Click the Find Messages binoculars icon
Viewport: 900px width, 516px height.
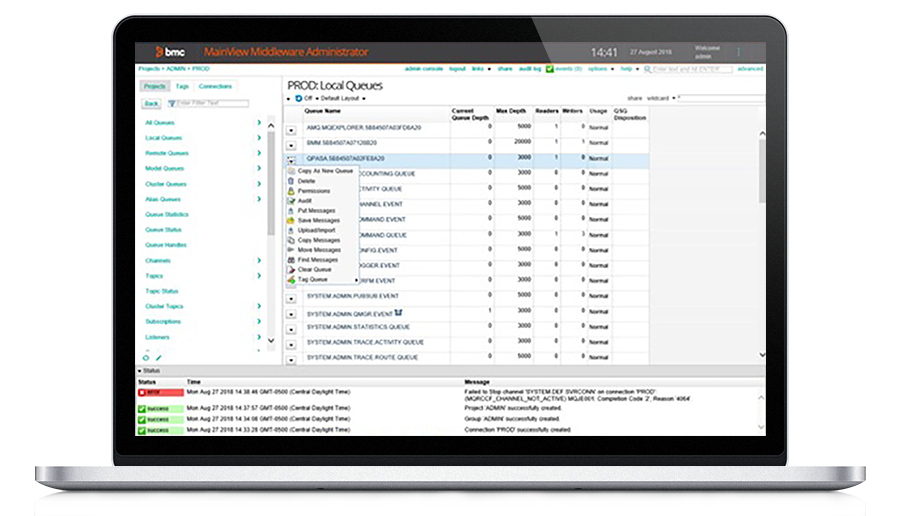click(x=290, y=260)
